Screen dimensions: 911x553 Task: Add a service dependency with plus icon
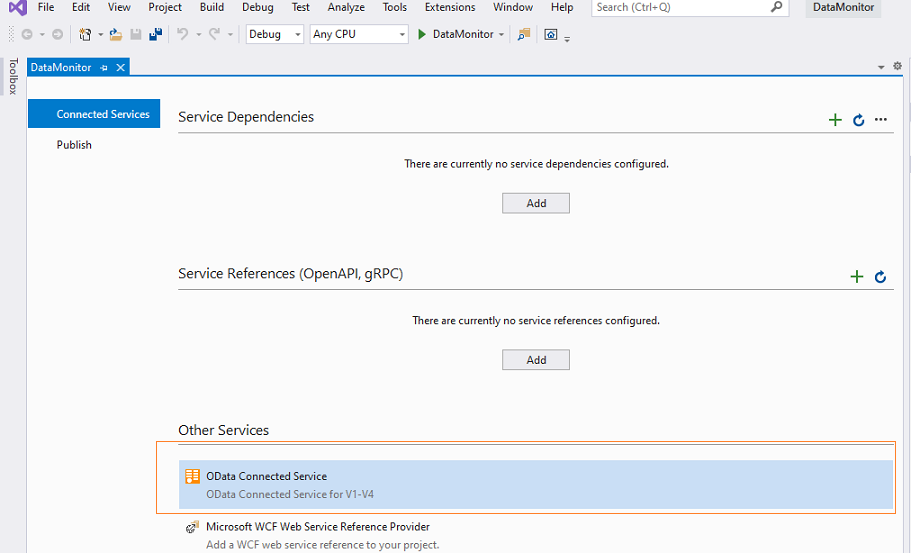(x=835, y=120)
